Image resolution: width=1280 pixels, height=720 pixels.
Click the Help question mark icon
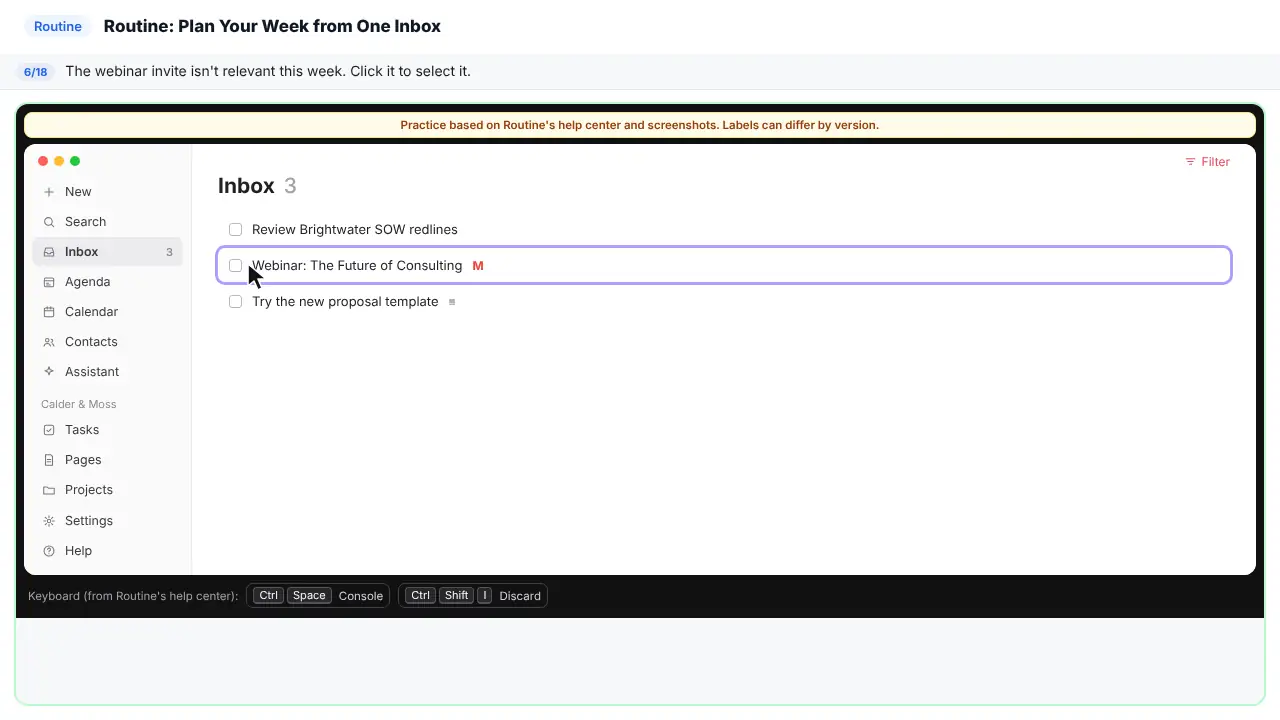point(49,551)
